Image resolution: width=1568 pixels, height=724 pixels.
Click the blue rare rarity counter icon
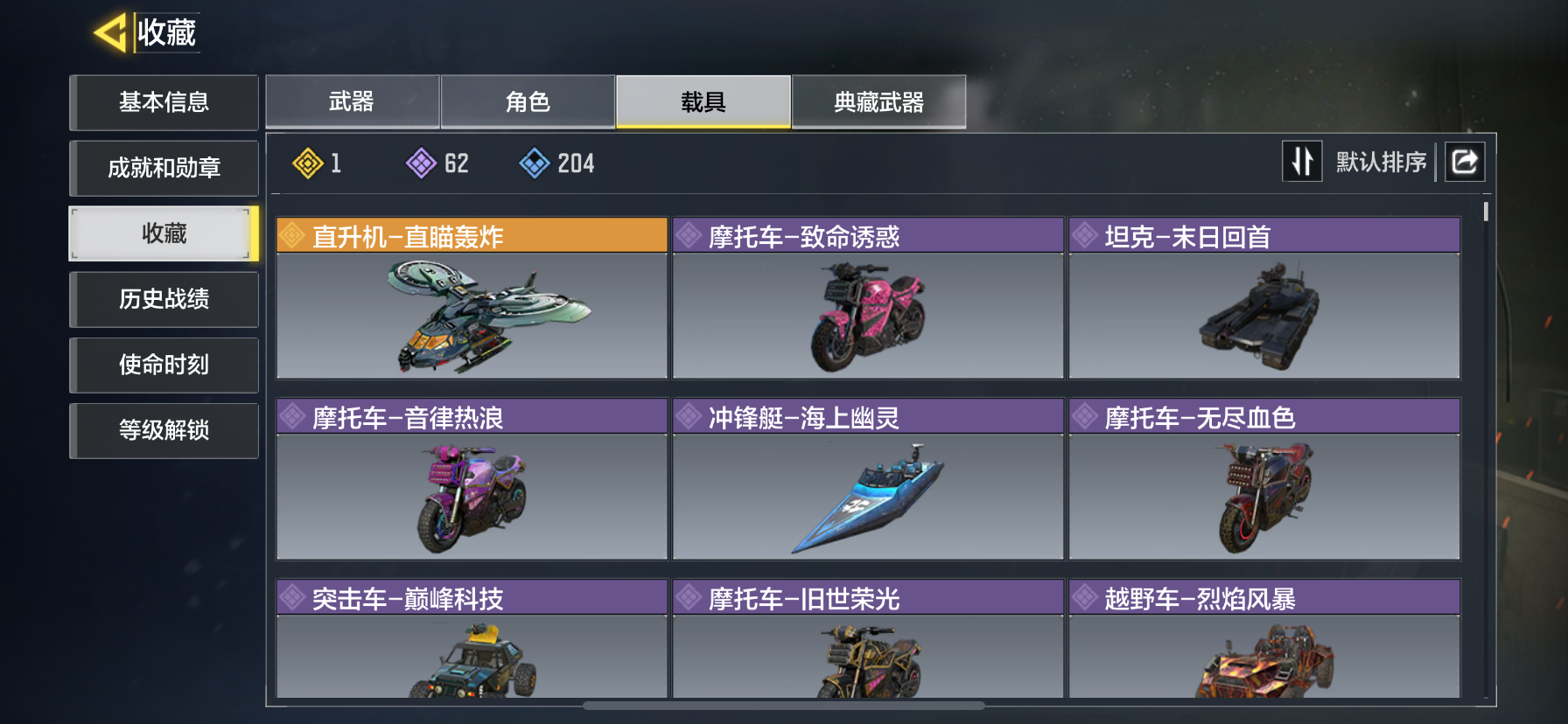(x=534, y=164)
